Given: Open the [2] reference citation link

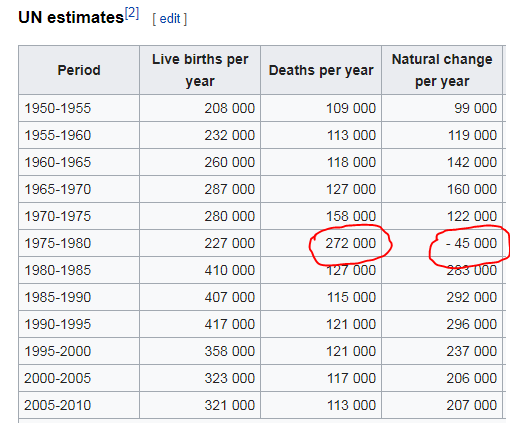Looking at the screenshot, I should point(132,13).
